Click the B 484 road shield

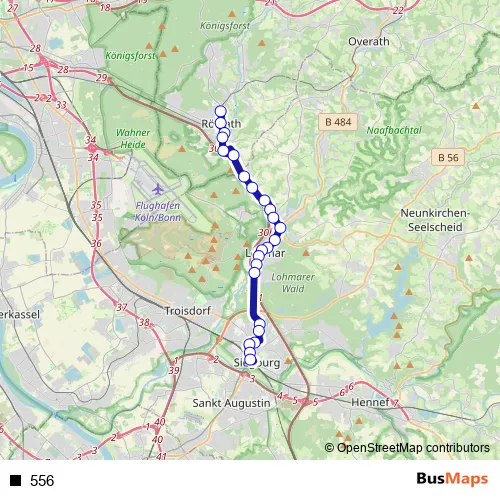point(338,122)
